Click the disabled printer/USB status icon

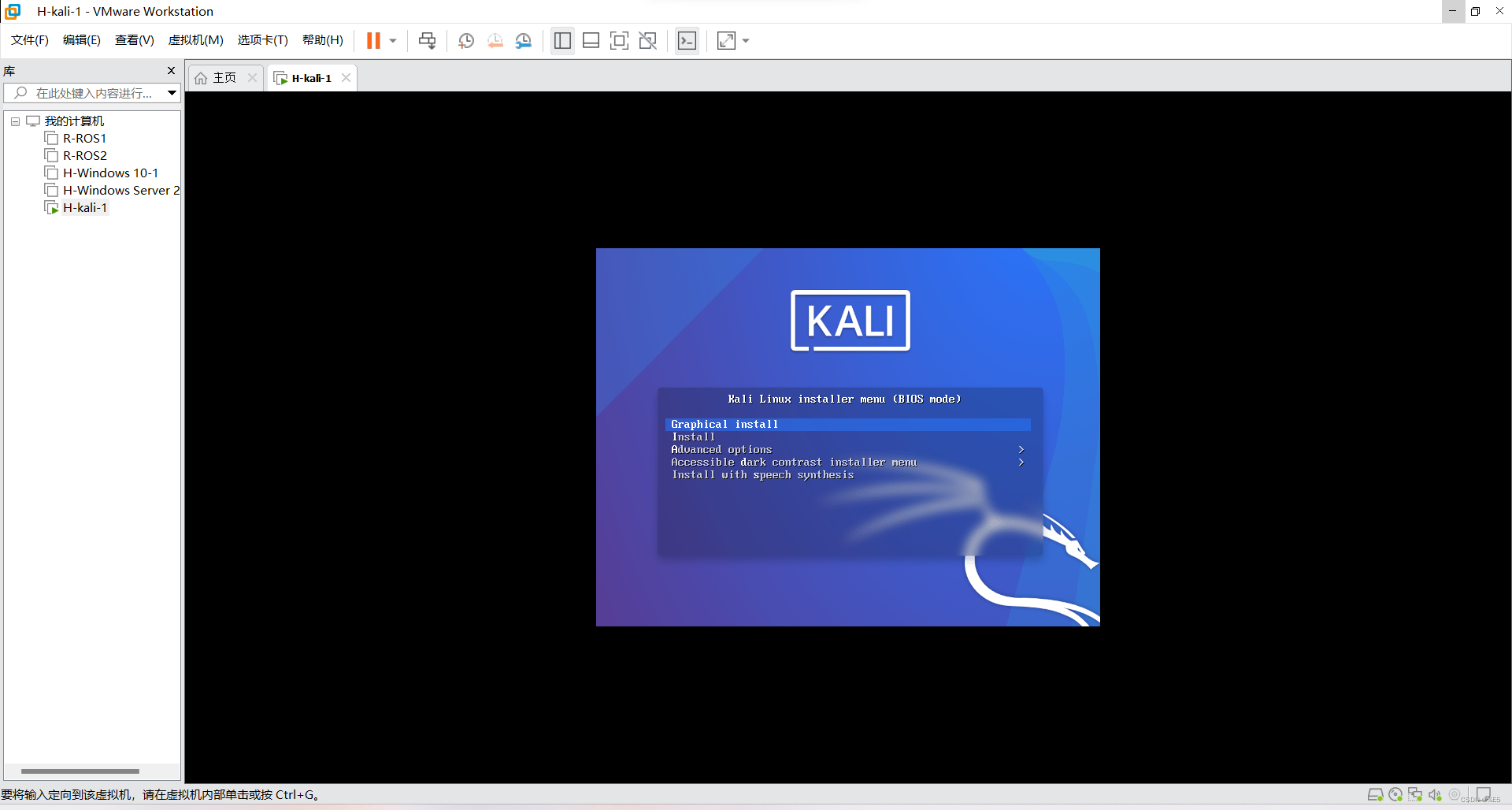tap(1455, 795)
